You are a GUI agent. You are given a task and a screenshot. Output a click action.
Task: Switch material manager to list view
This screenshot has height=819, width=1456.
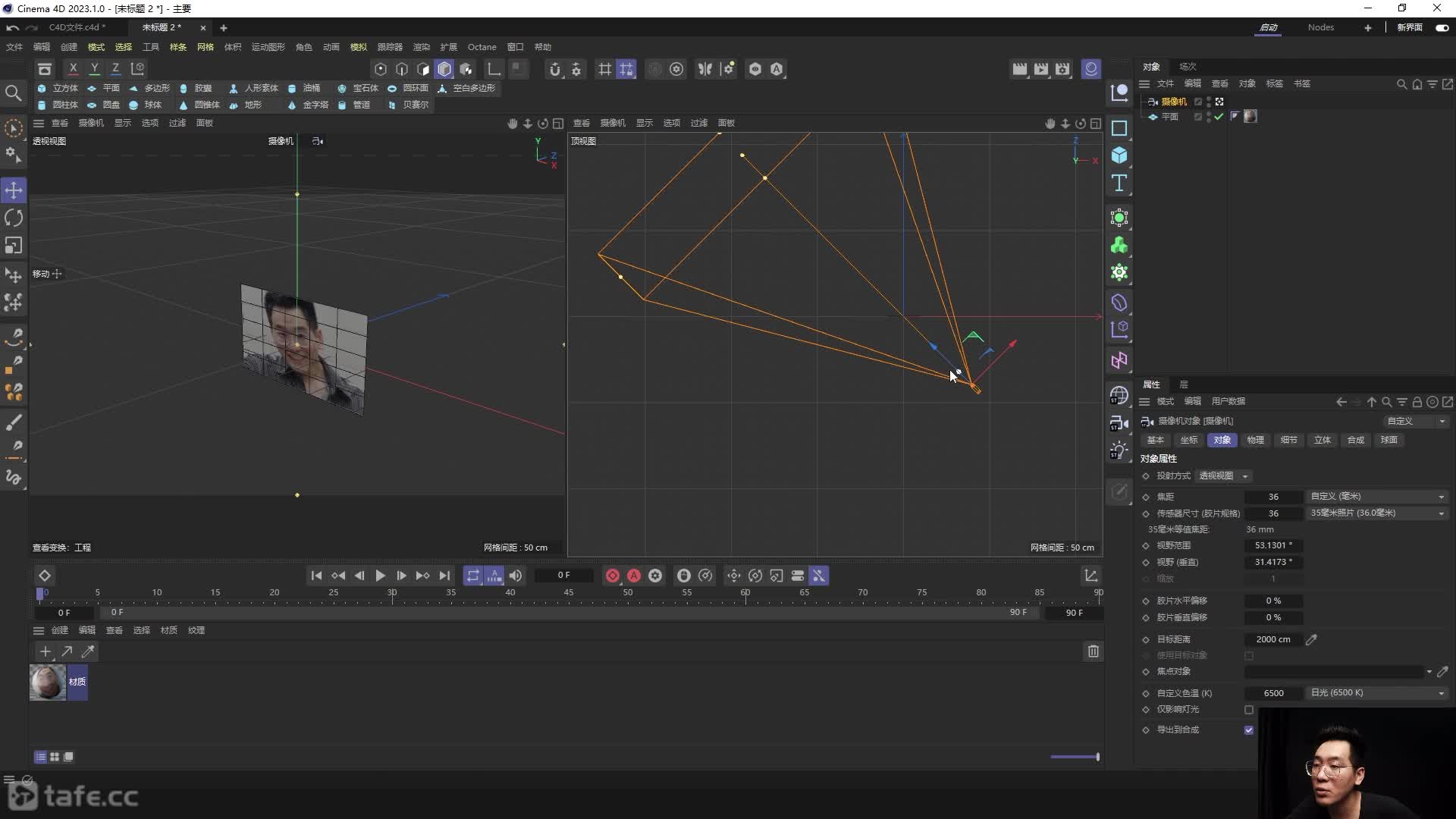point(40,757)
